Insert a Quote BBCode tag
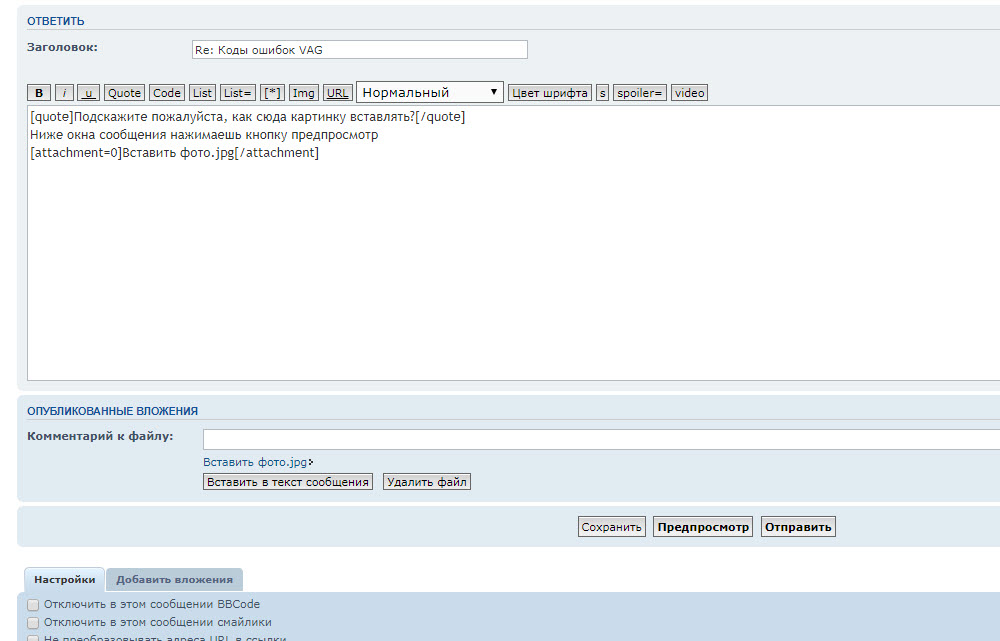 125,93
